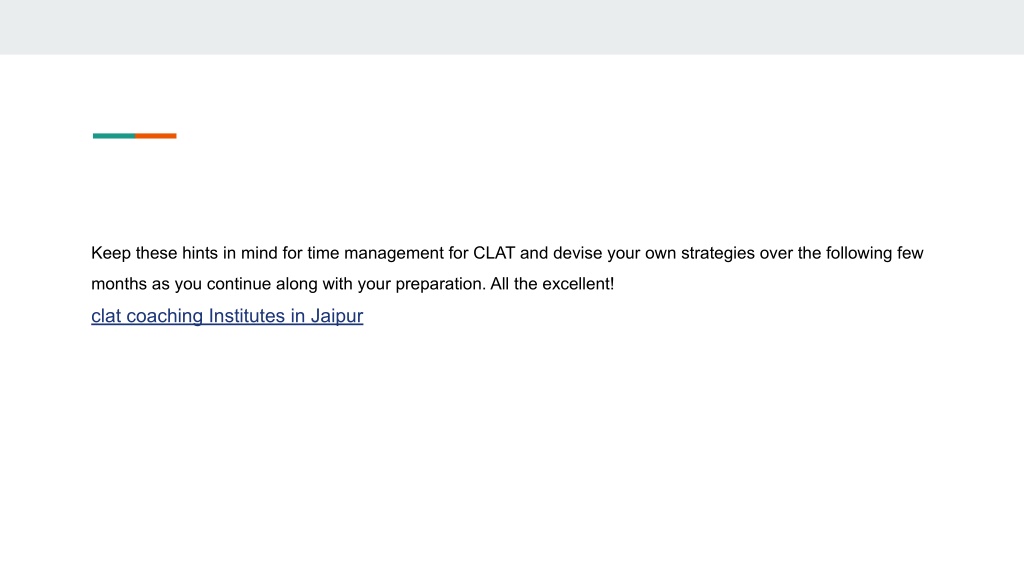Viewport: 1024px width, 576px height.
Task: Click the word "Keep" starting the paragraph
Action: (111, 253)
